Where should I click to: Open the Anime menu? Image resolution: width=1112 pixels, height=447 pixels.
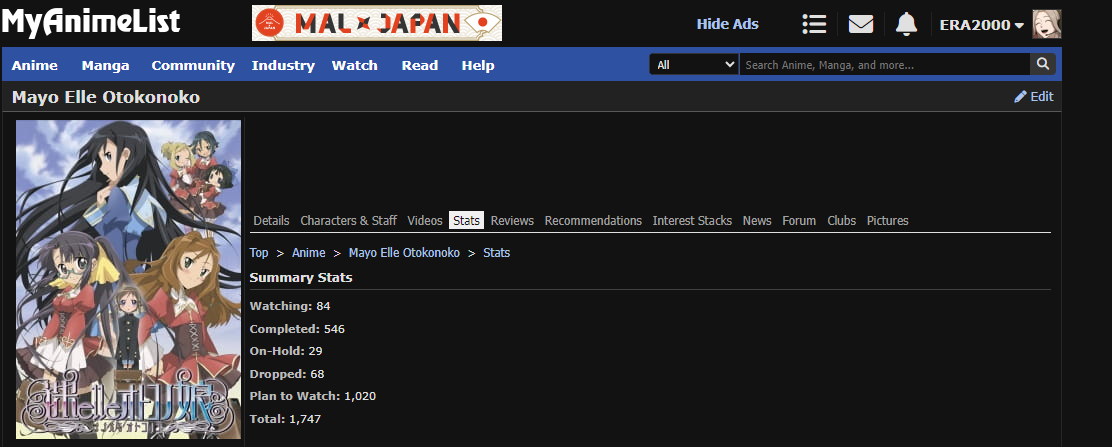point(35,65)
